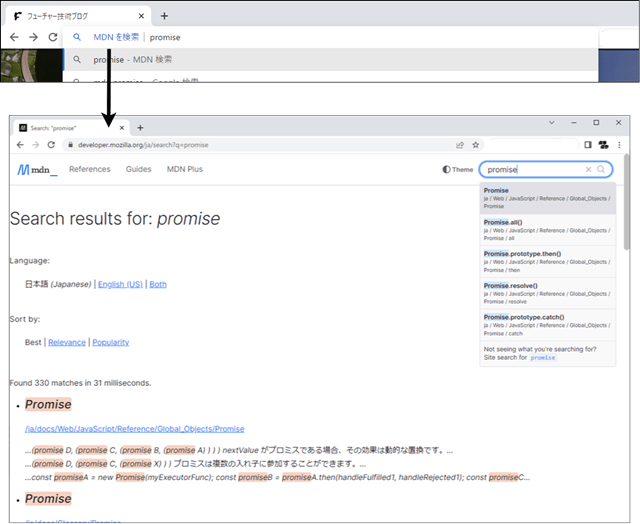
Task: Select 'Promise.prototype.catch()' suggestion
Action: (x=548, y=325)
